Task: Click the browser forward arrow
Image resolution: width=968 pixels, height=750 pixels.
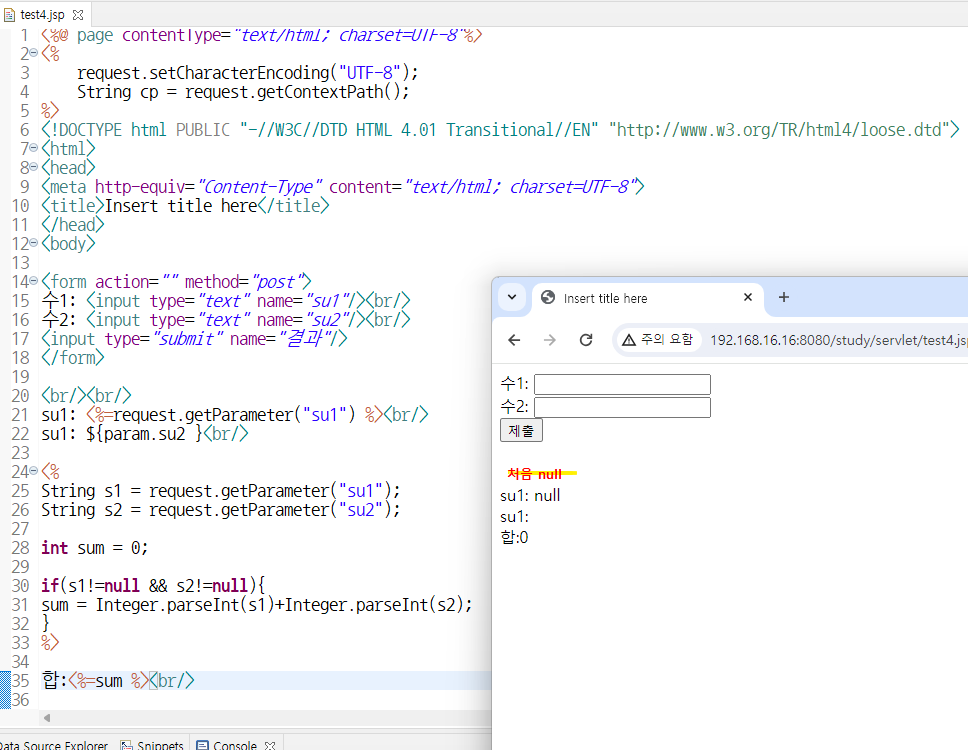Action: coord(549,340)
